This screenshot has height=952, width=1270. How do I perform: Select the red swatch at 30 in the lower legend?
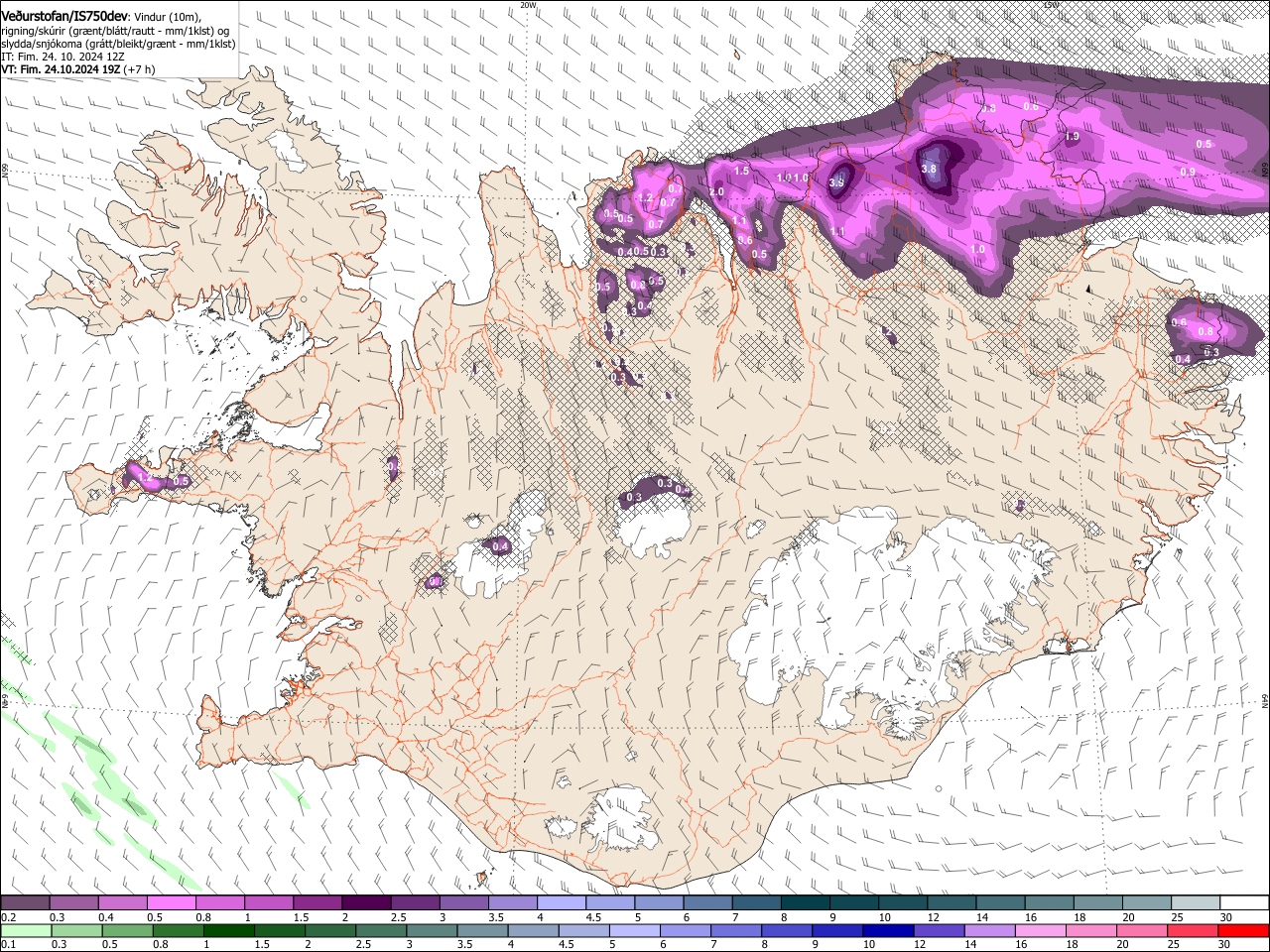coord(1244,931)
